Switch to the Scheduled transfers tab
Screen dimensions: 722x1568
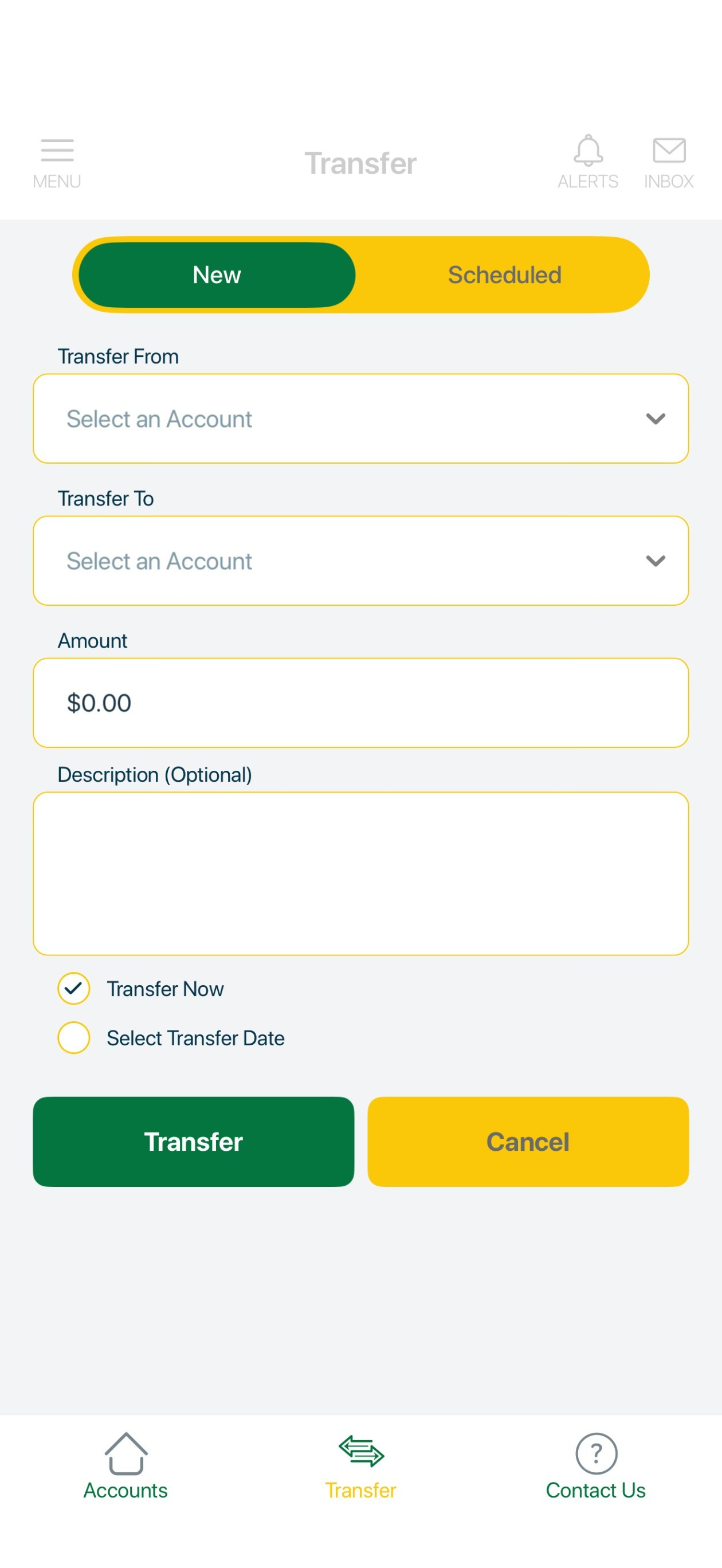click(504, 275)
